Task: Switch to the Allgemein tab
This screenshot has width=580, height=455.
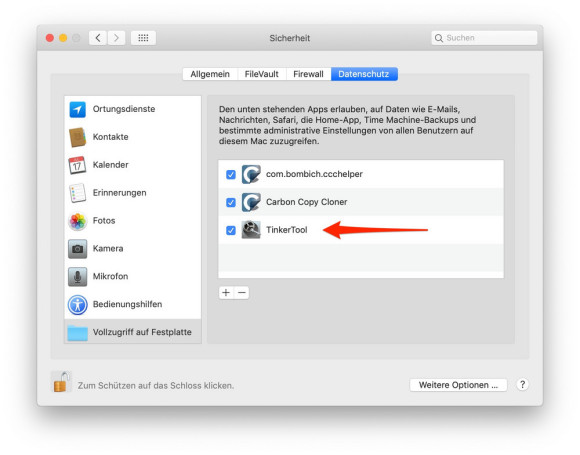Action: pos(210,74)
